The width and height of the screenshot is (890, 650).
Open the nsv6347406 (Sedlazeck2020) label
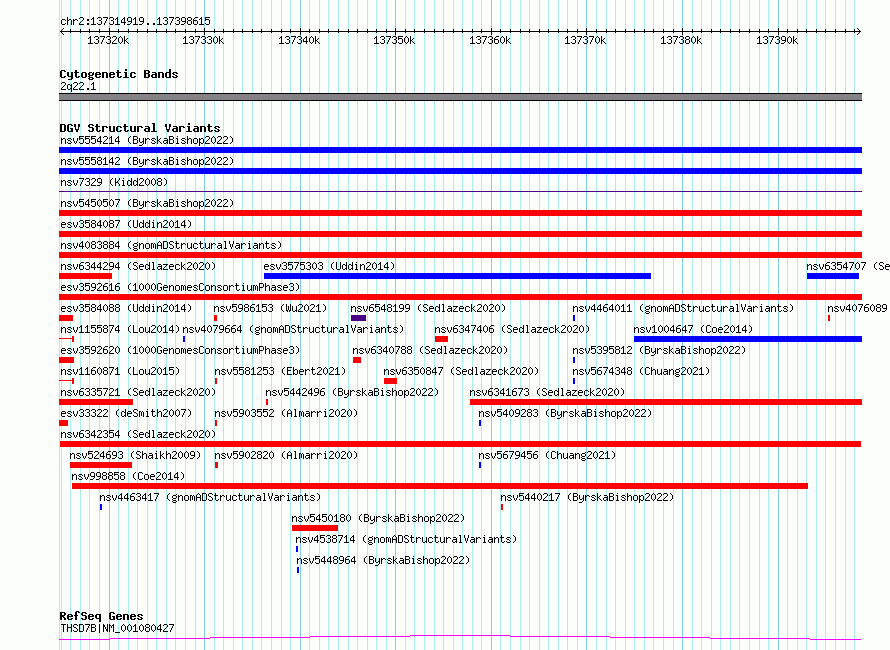[512, 329]
